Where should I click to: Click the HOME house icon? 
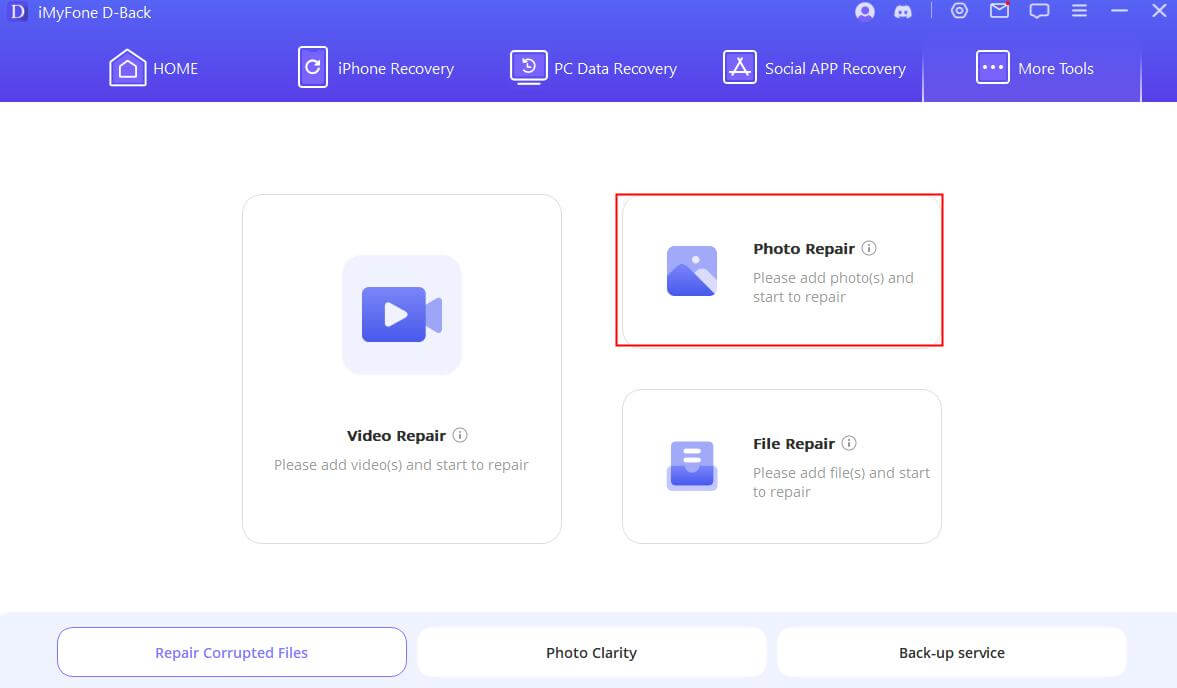coord(127,68)
